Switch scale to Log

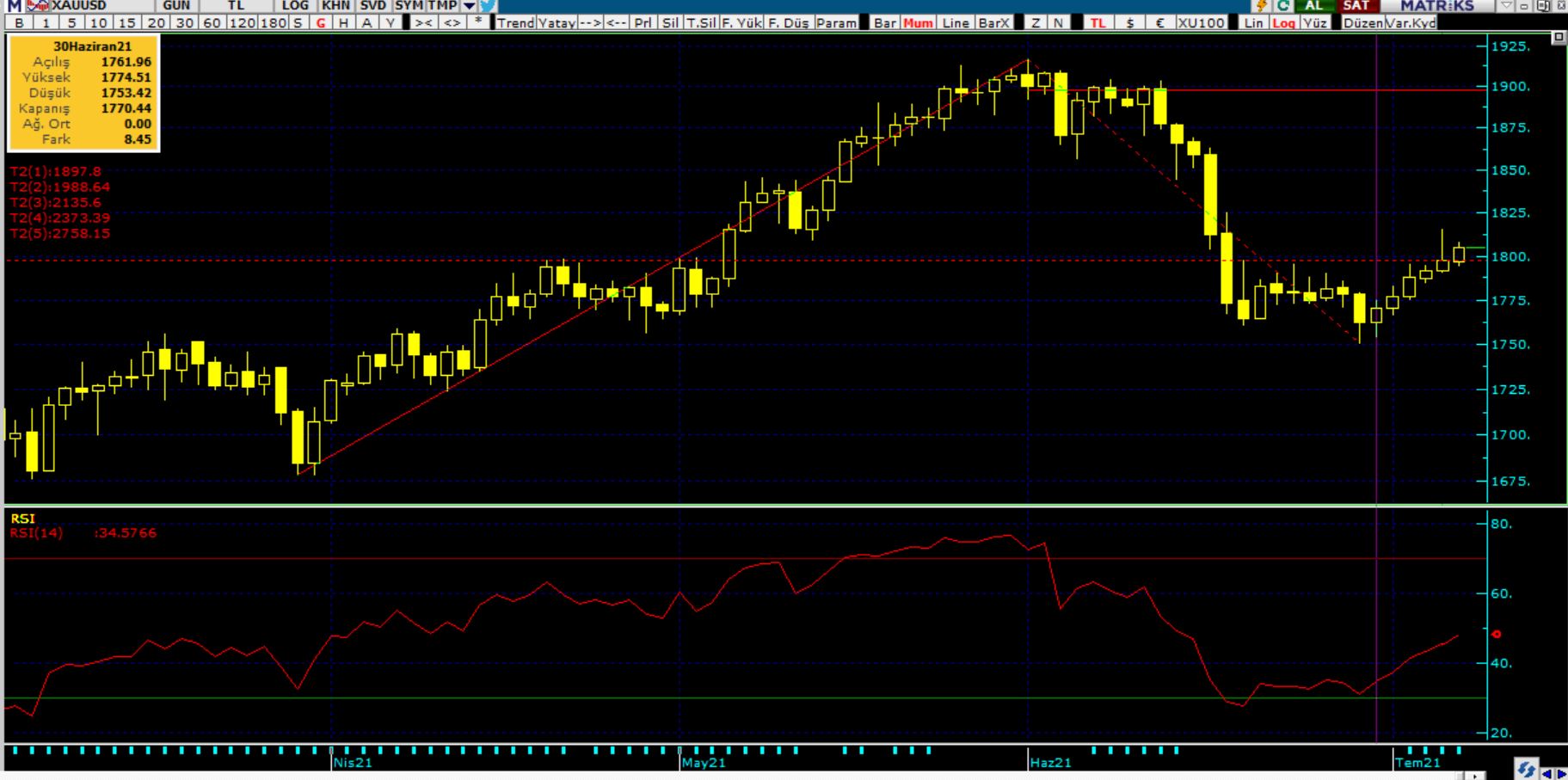[x=1283, y=23]
